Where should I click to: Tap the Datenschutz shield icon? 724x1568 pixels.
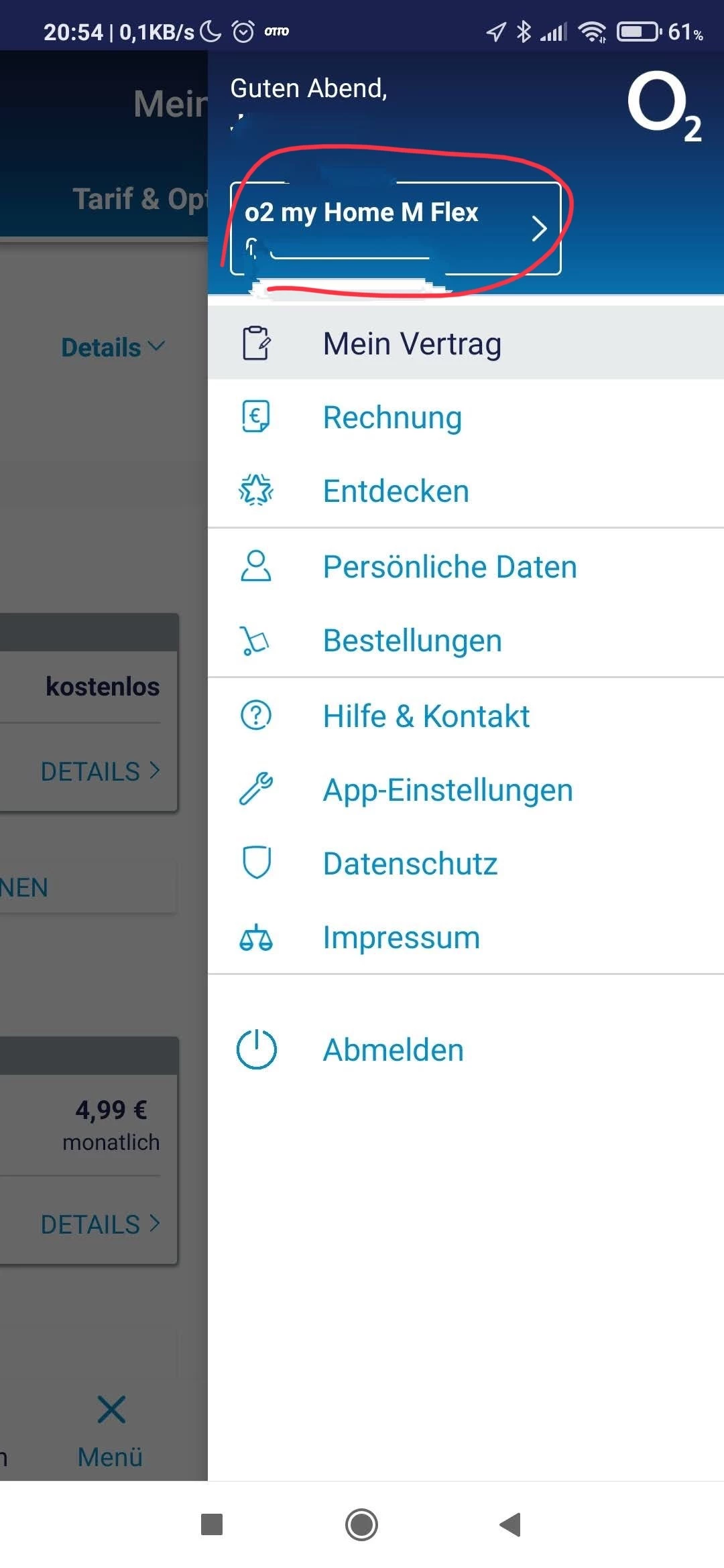tap(255, 862)
